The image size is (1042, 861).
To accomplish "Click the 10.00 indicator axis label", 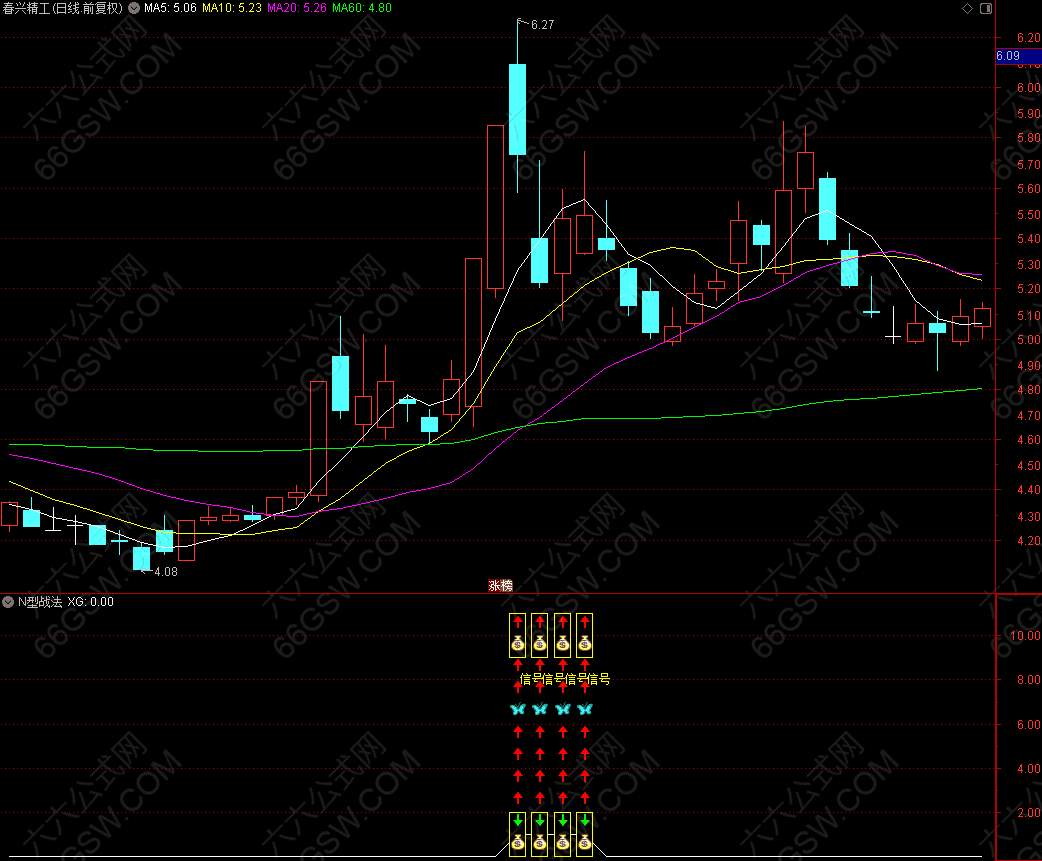I will pyautogui.click(x=1025, y=636).
